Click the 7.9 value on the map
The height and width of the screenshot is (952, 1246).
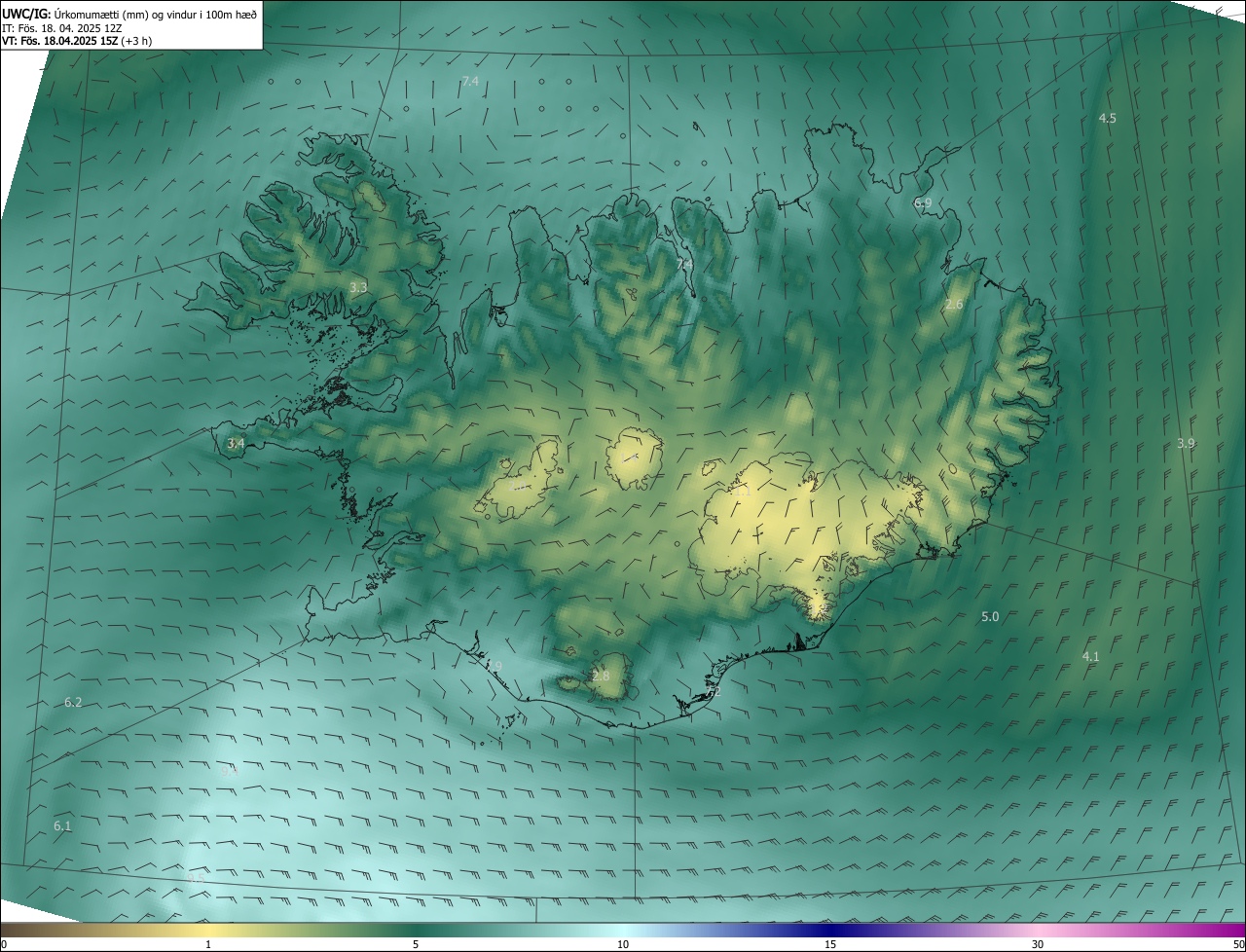pos(494,666)
